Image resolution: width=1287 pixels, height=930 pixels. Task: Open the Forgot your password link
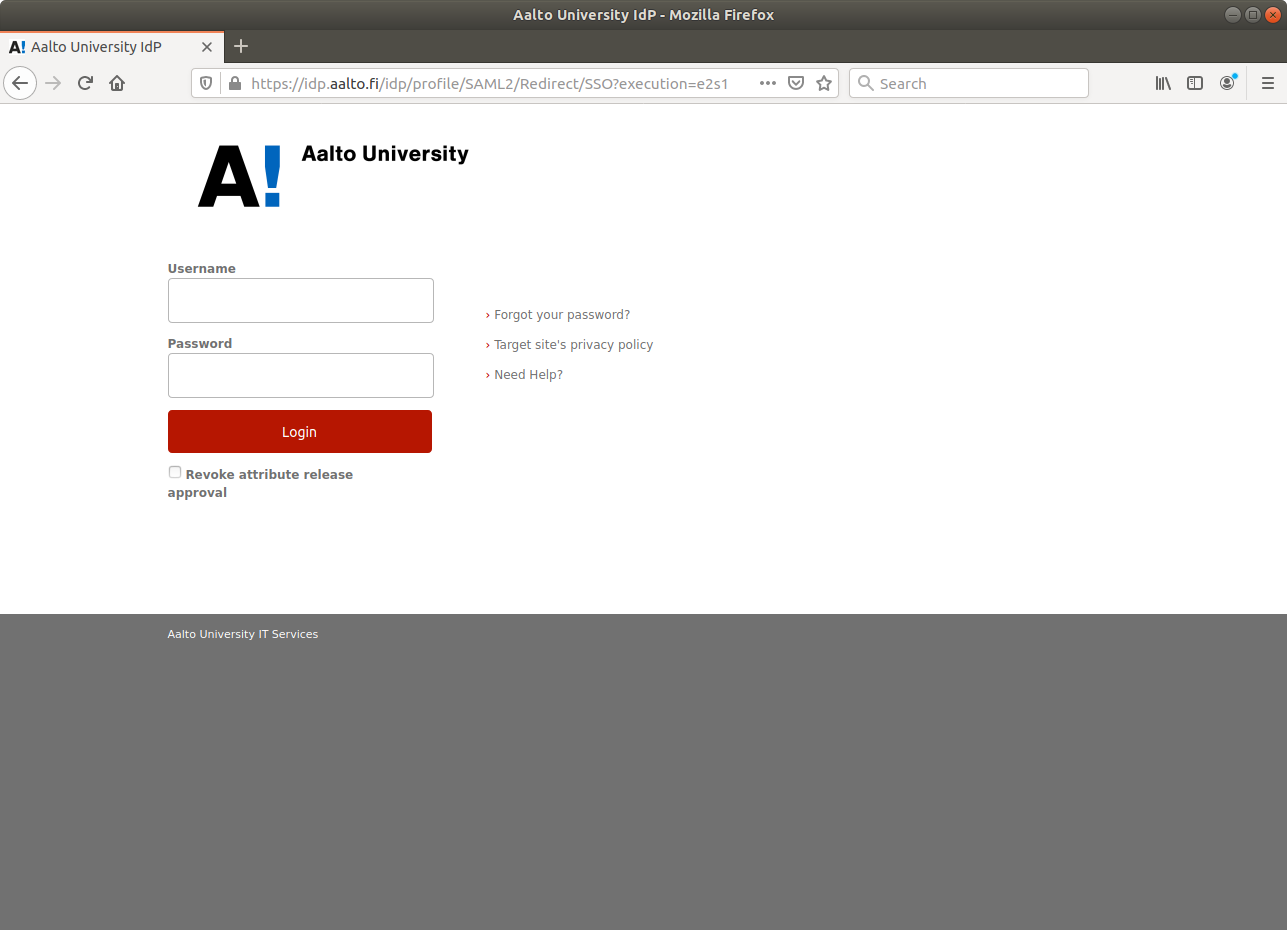click(562, 315)
